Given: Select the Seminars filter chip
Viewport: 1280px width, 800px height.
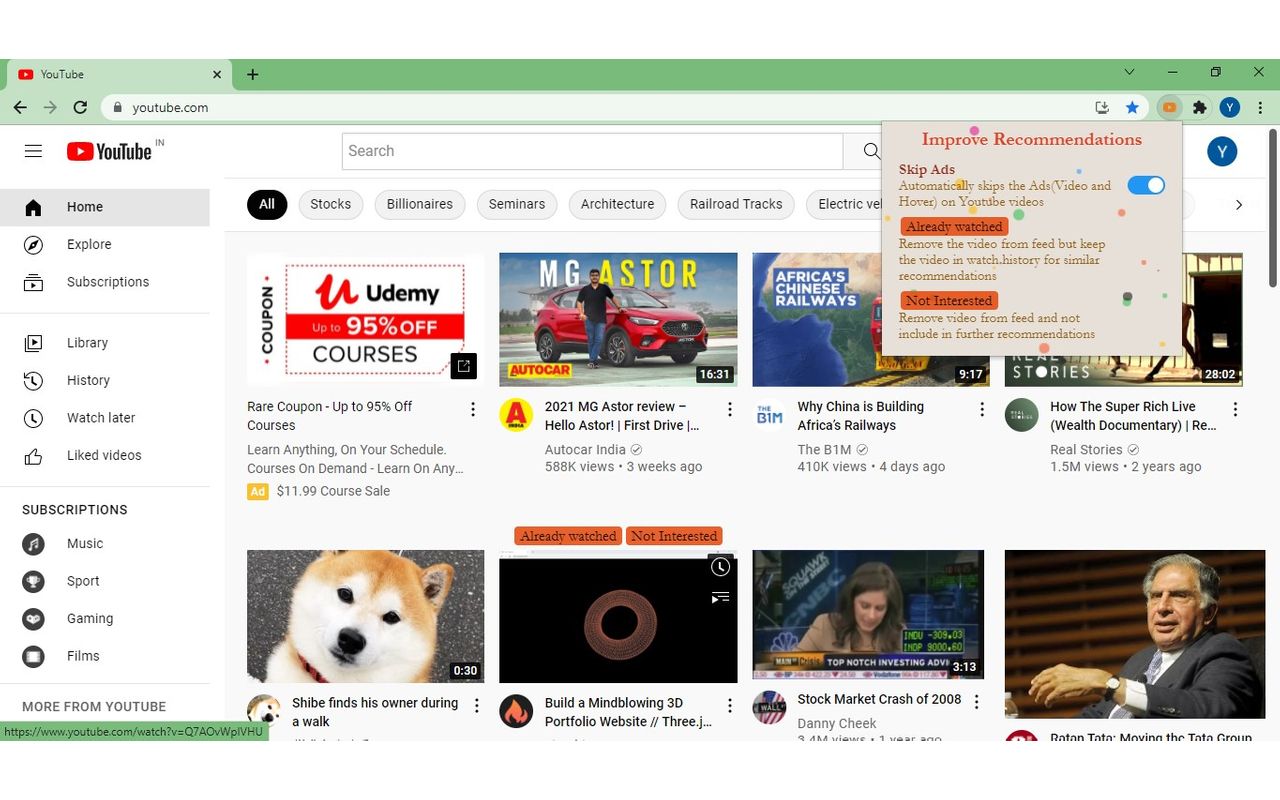Looking at the screenshot, I should coord(517,204).
